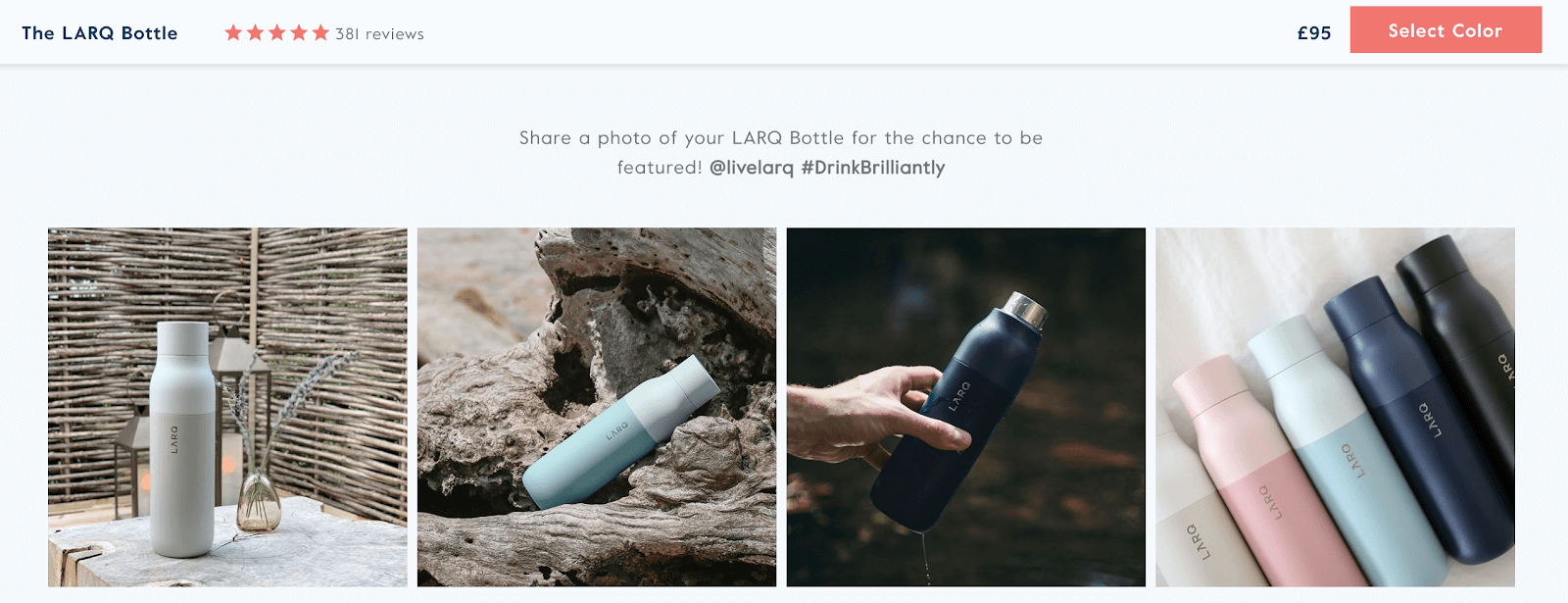Open the white bottle on table photo

[227, 407]
